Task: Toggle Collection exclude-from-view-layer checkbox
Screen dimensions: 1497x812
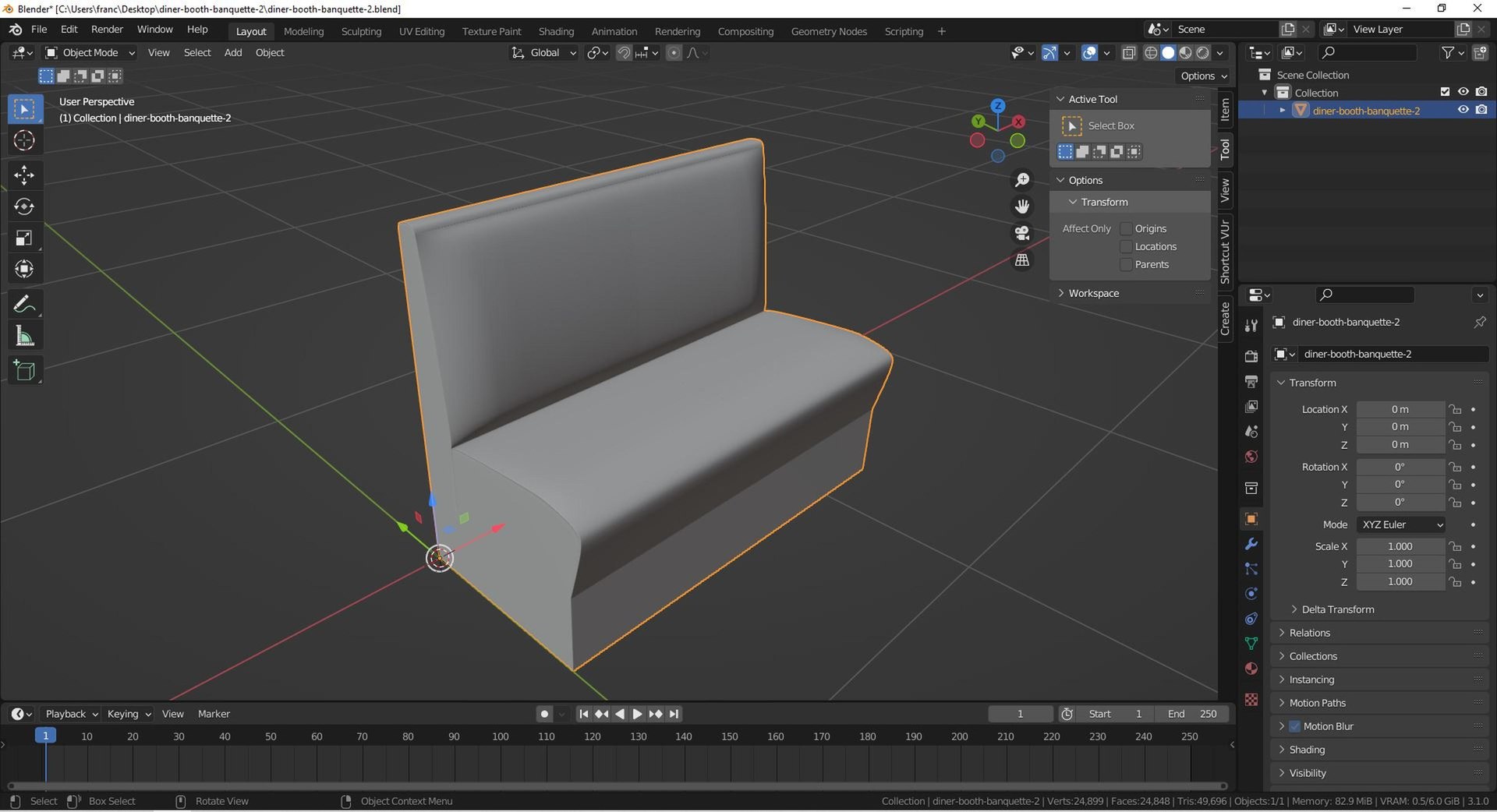Action: click(x=1445, y=92)
